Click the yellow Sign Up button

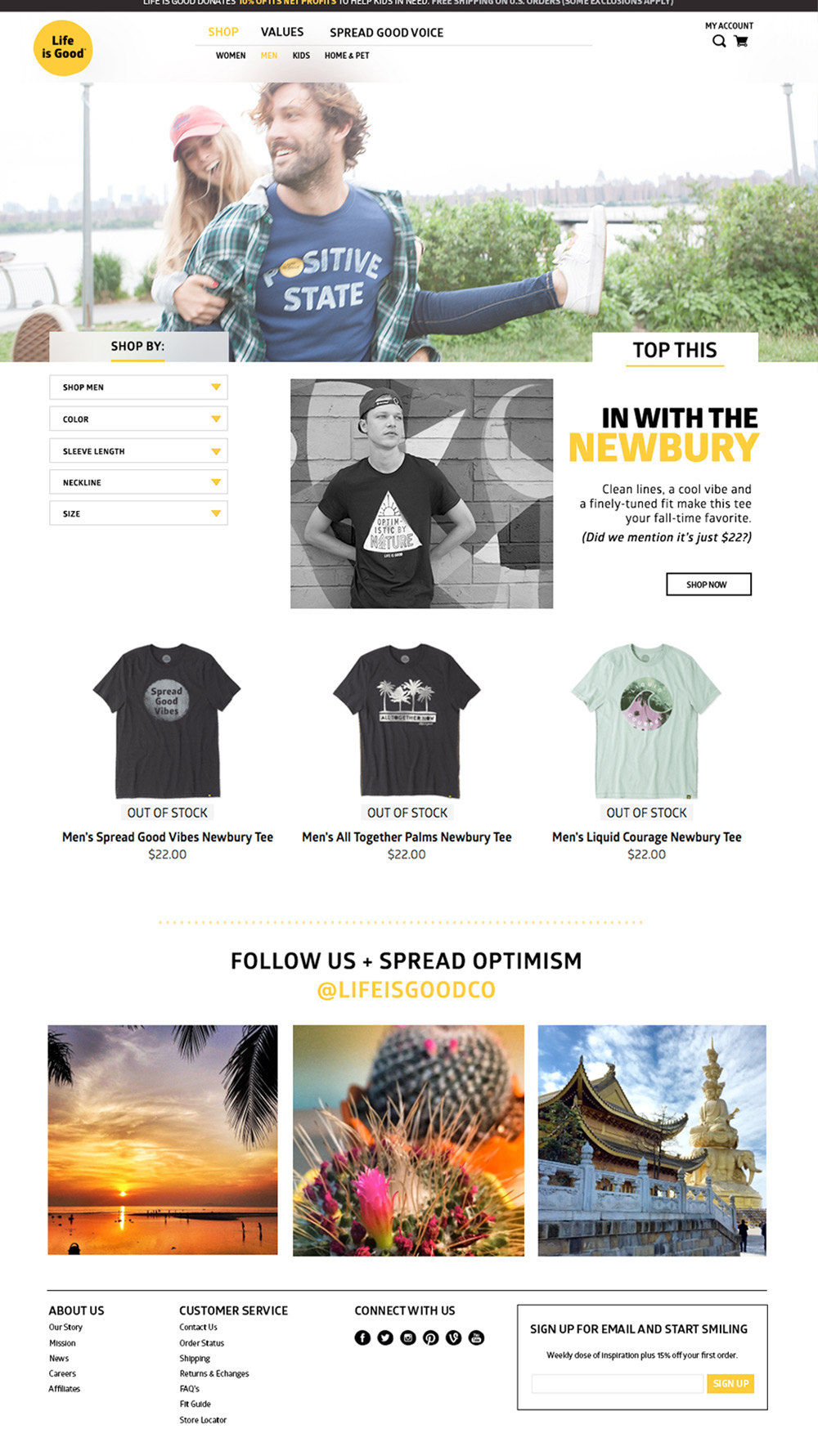pyautogui.click(x=730, y=1383)
